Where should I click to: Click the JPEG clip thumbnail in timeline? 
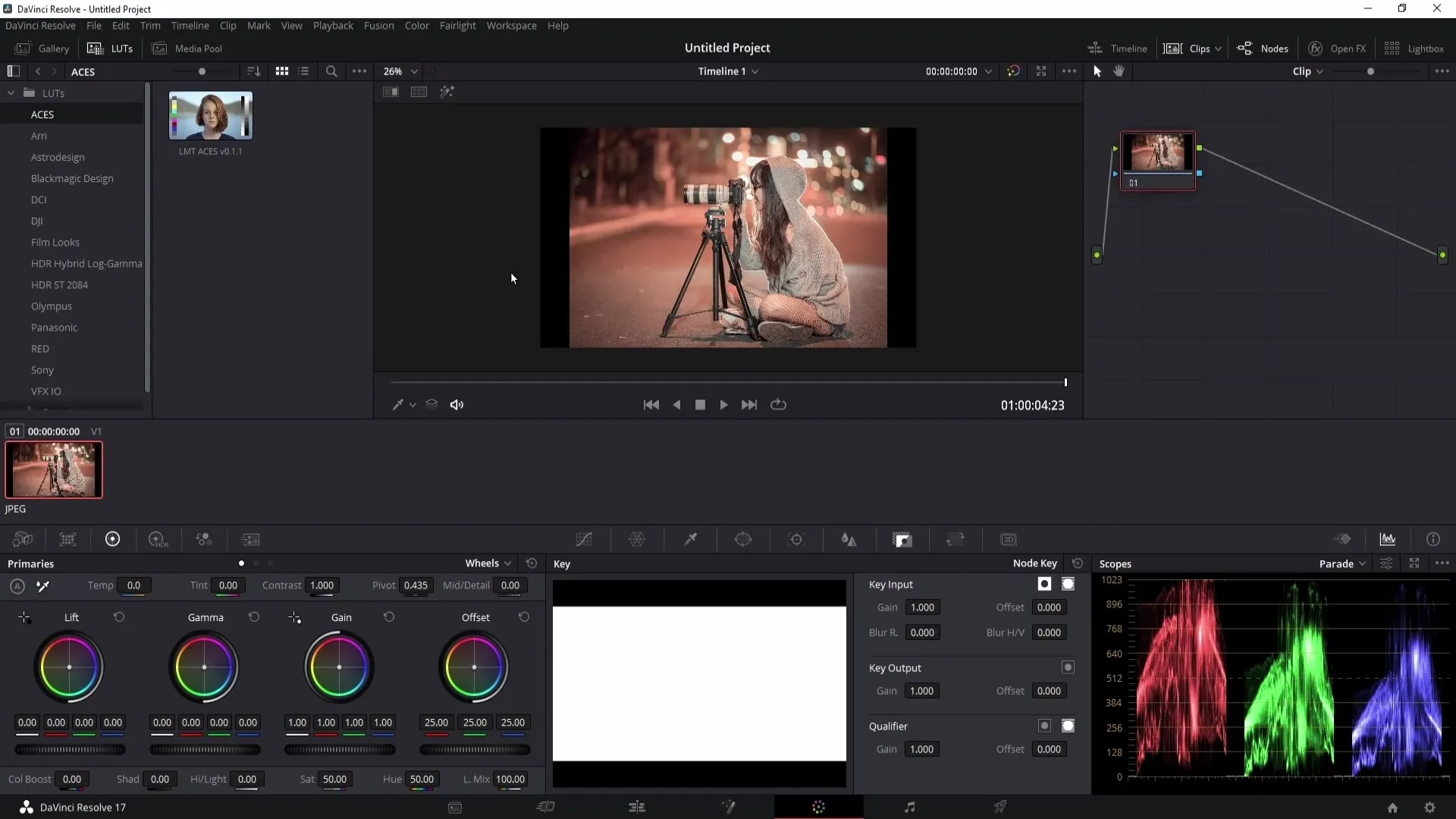(54, 469)
